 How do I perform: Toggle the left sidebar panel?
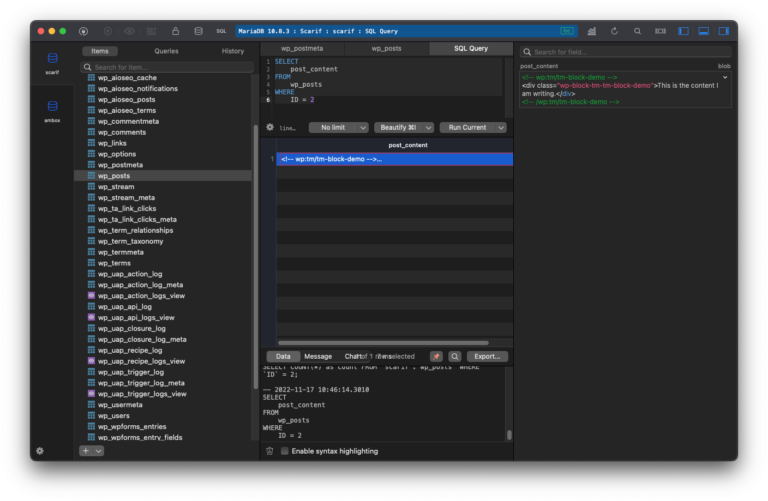pyautogui.click(x=683, y=31)
